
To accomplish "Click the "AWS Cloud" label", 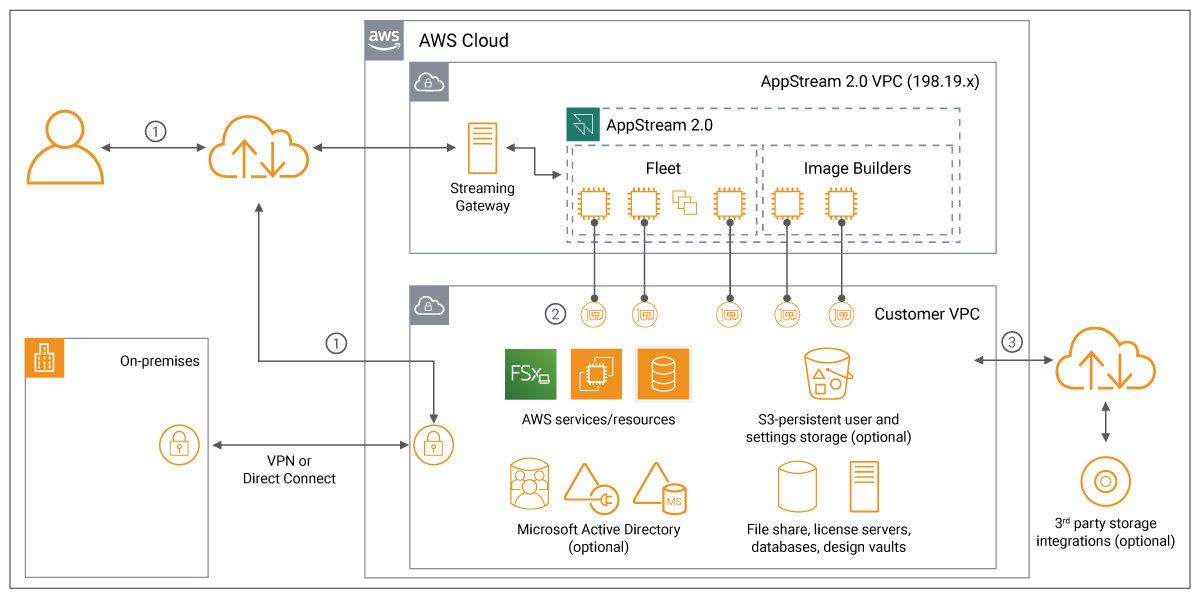I will pyautogui.click(x=464, y=41).
